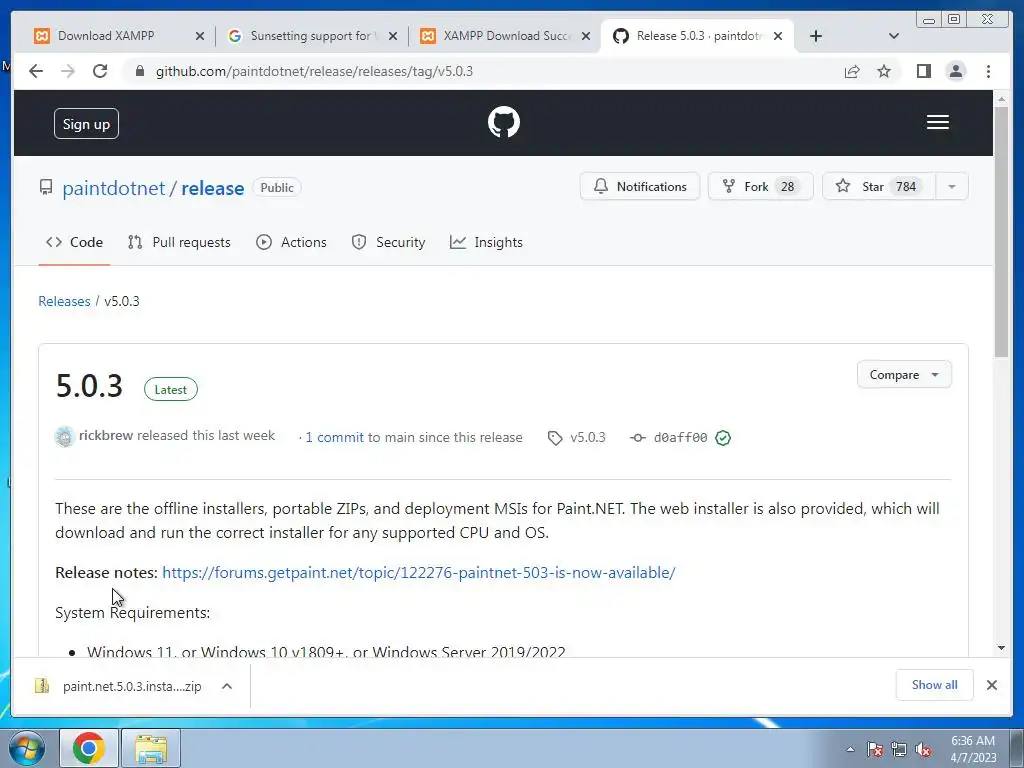Click the Sign up button
Viewport: 1024px width, 768px height.
click(86, 123)
